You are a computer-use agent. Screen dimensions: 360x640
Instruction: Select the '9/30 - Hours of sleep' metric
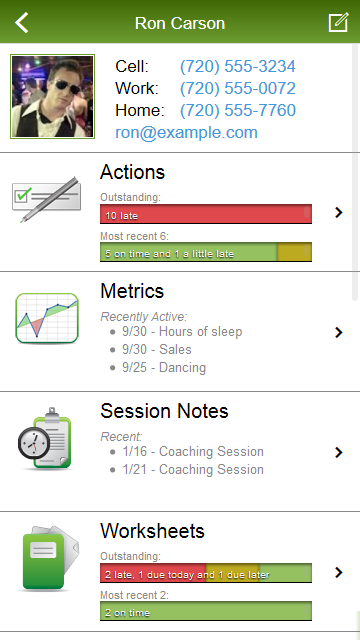click(x=182, y=331)
